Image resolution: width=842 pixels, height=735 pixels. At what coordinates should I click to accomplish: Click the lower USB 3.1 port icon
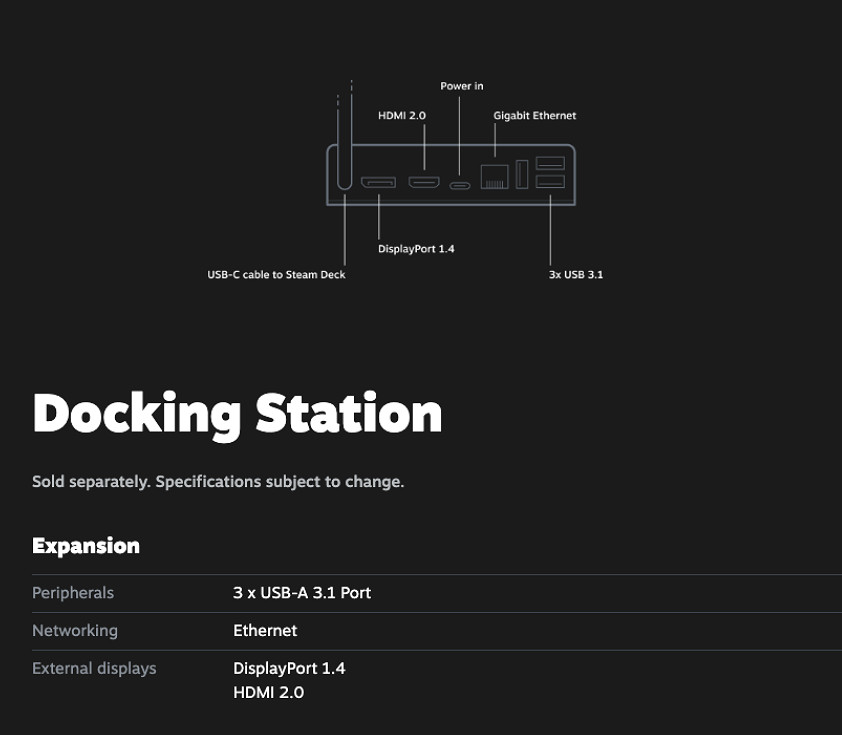click(550, 180)
